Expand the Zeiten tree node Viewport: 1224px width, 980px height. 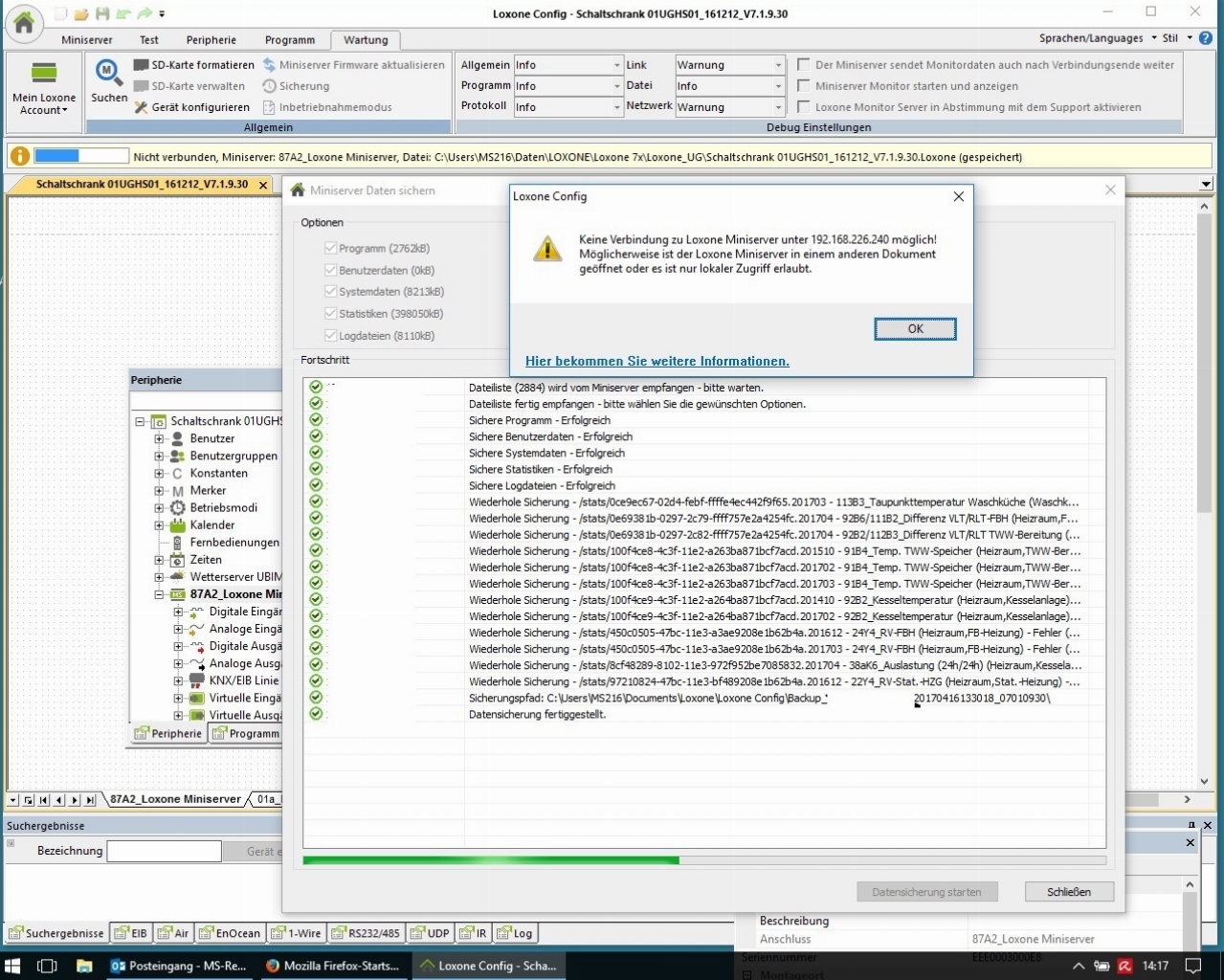[159, 560]
